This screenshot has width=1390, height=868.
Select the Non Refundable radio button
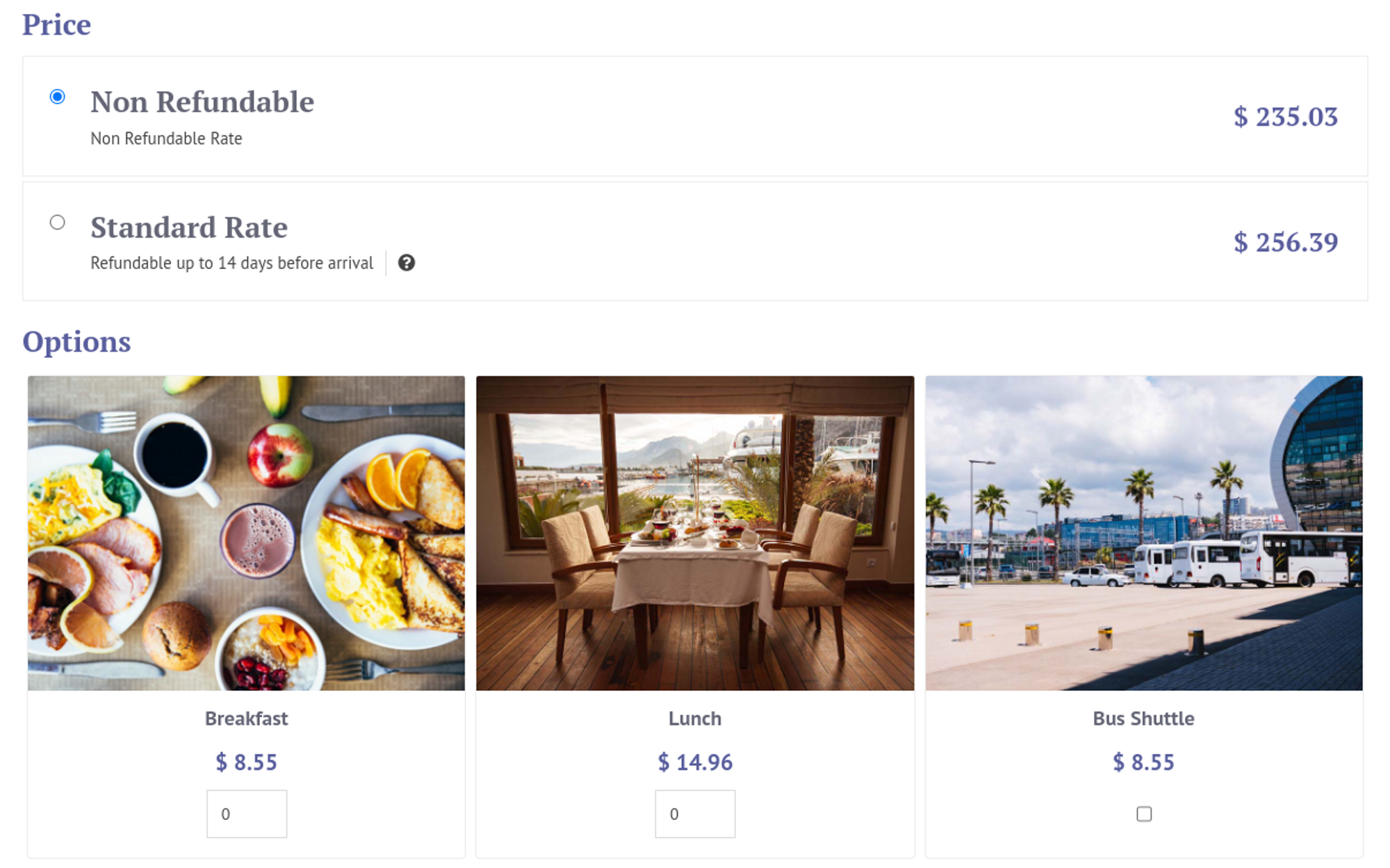tap(58, 97)
